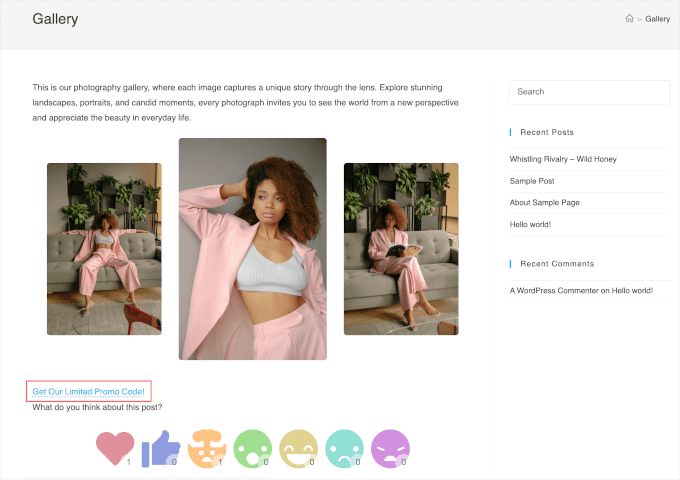Click the blue thumbs-up like reaction
680x480 pixels.
coord(159,448)
